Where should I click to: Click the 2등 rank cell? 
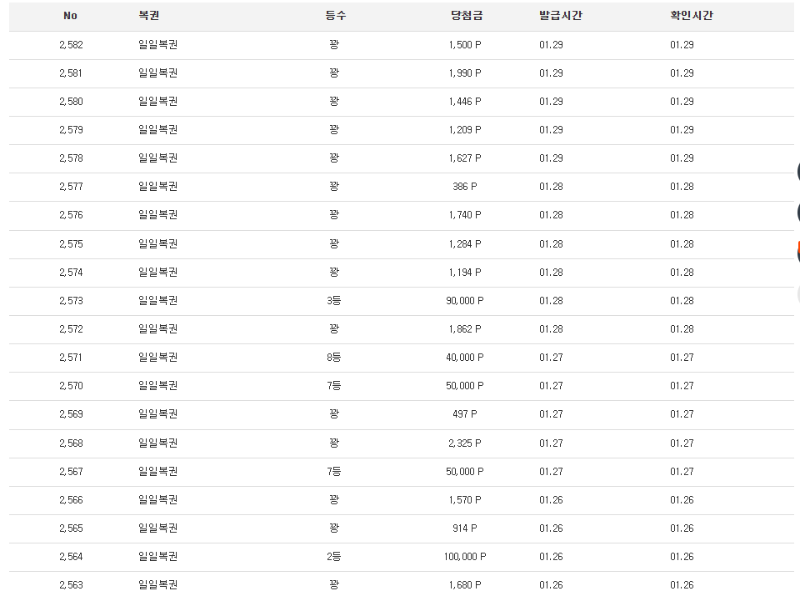334,557
